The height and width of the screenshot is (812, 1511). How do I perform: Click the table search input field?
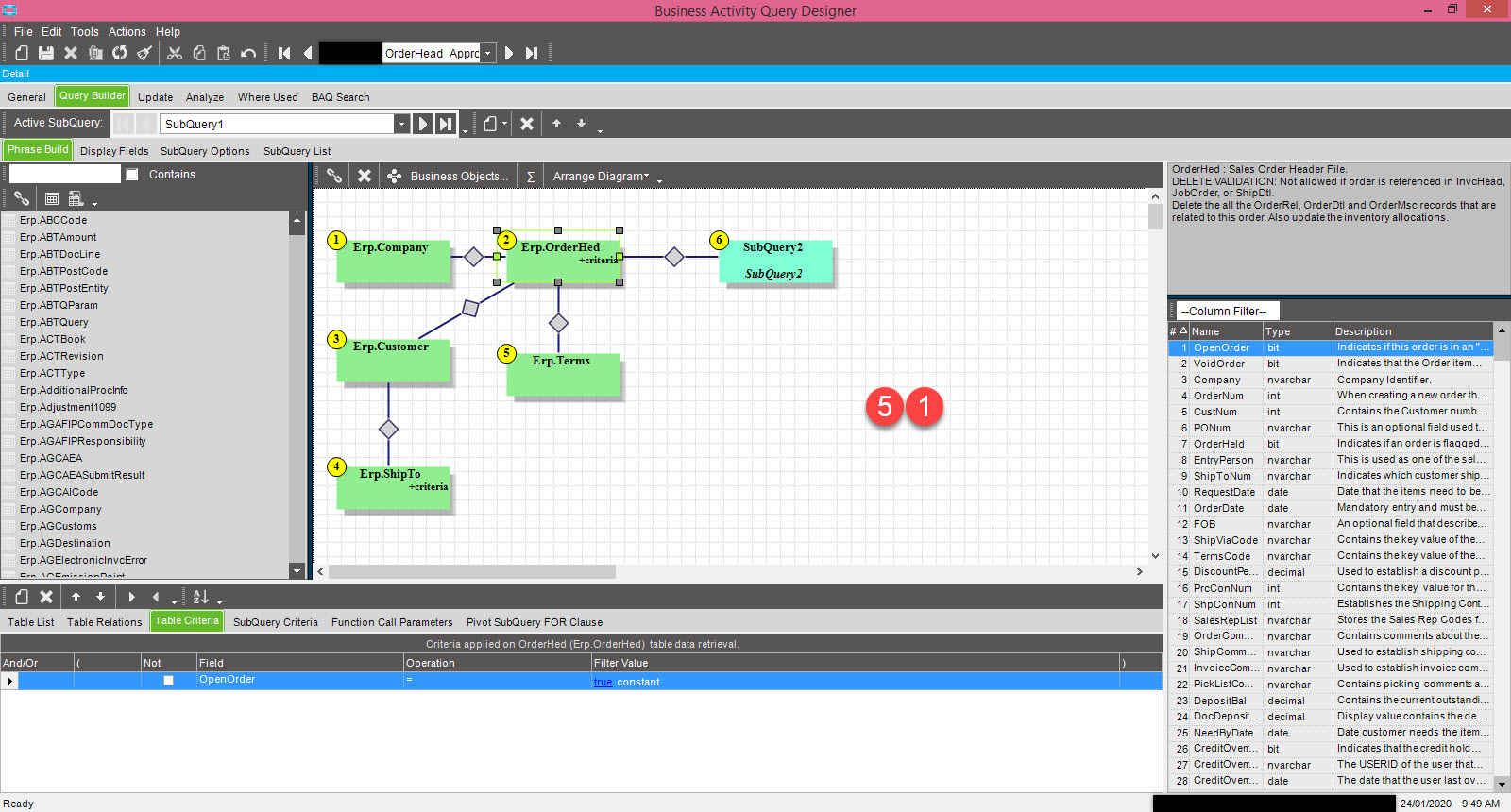click(x=64, y=175)
